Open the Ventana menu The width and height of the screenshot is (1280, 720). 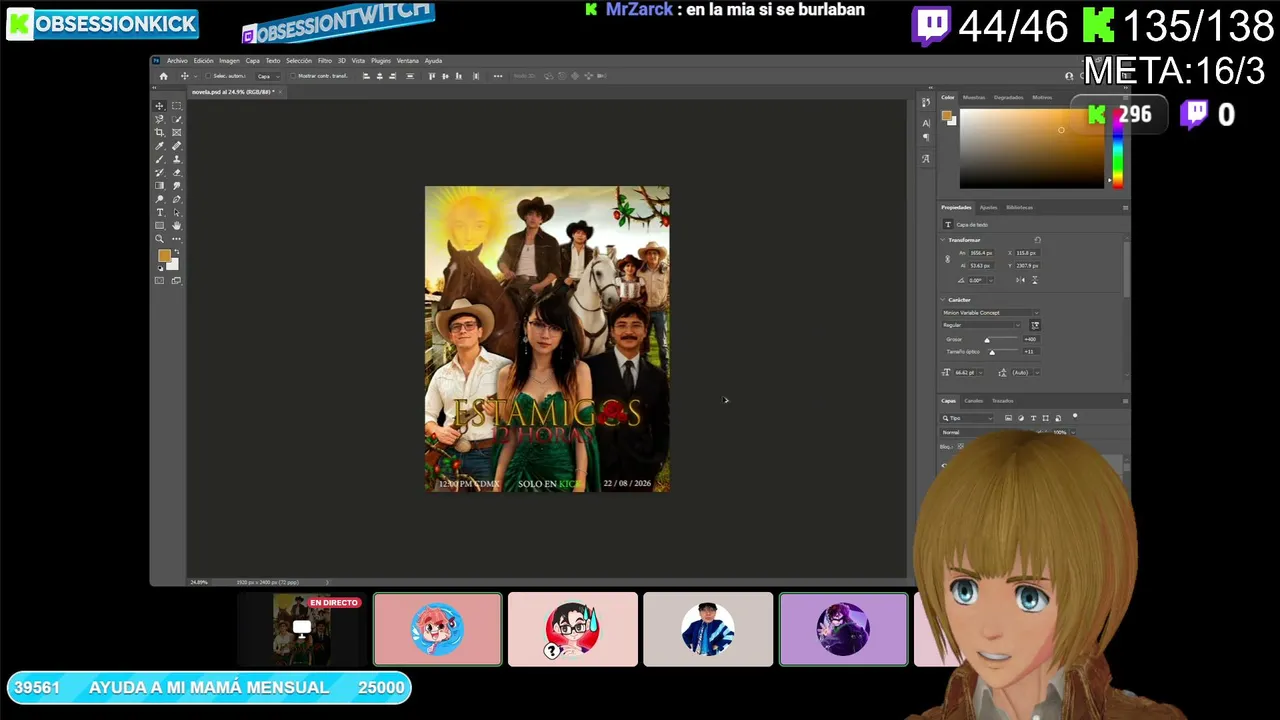[408, 61]
